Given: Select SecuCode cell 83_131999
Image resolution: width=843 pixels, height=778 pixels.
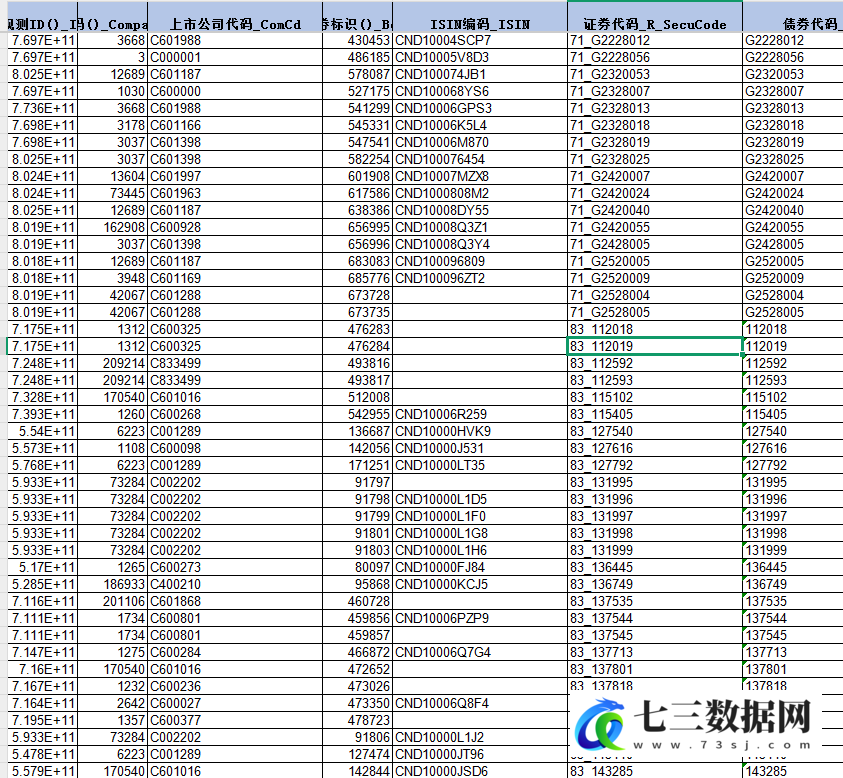Looking at the screenshot, I should pos(655,551).
